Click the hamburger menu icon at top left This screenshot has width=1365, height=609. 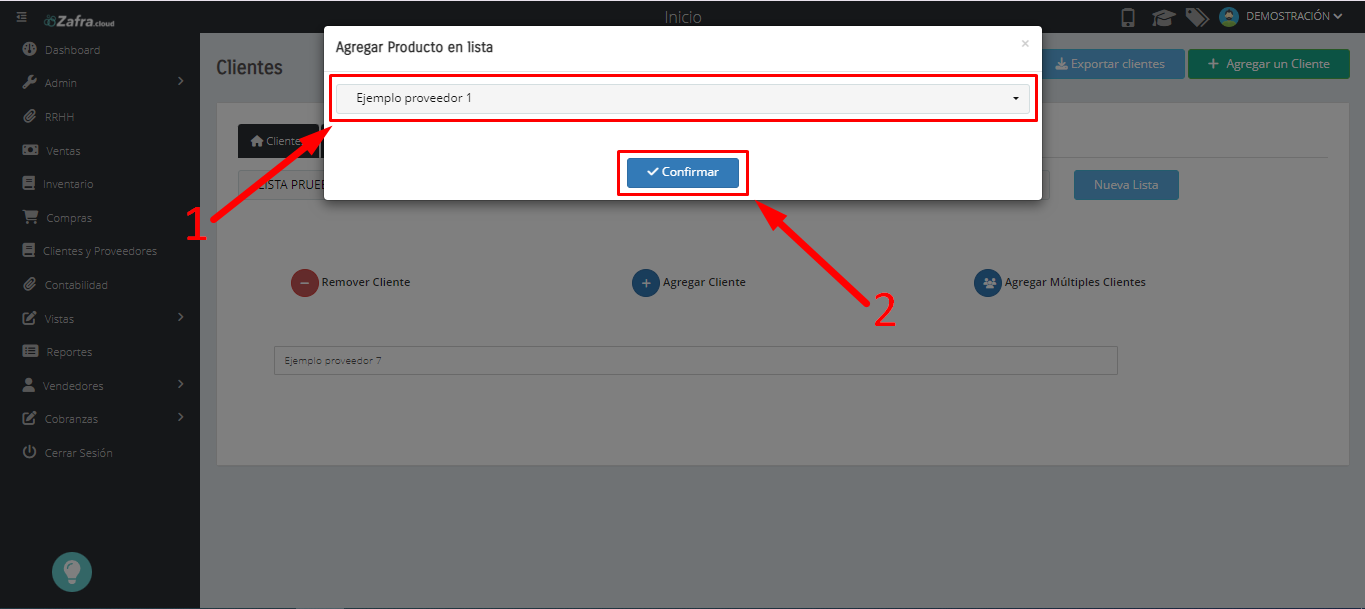coord(22,17)
